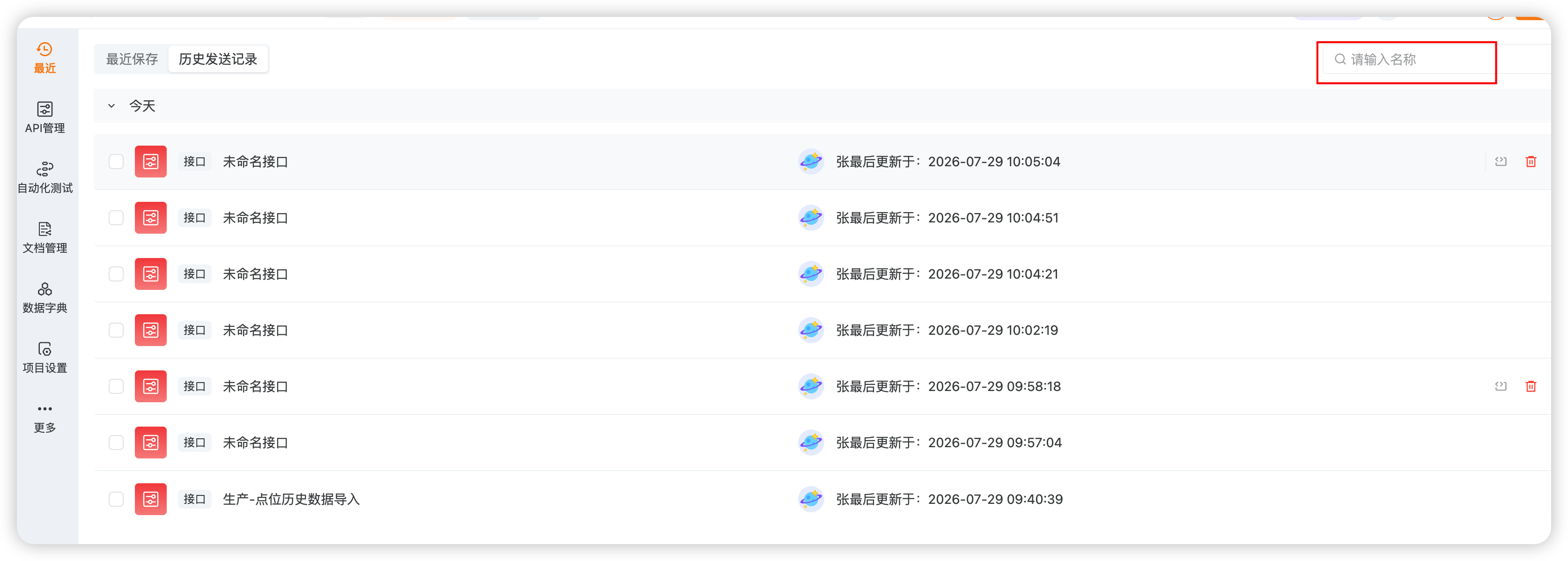1568x561 pixels.
Task: Click the 今天 group label
Action: pyautogui.click(x=142, y=106)
